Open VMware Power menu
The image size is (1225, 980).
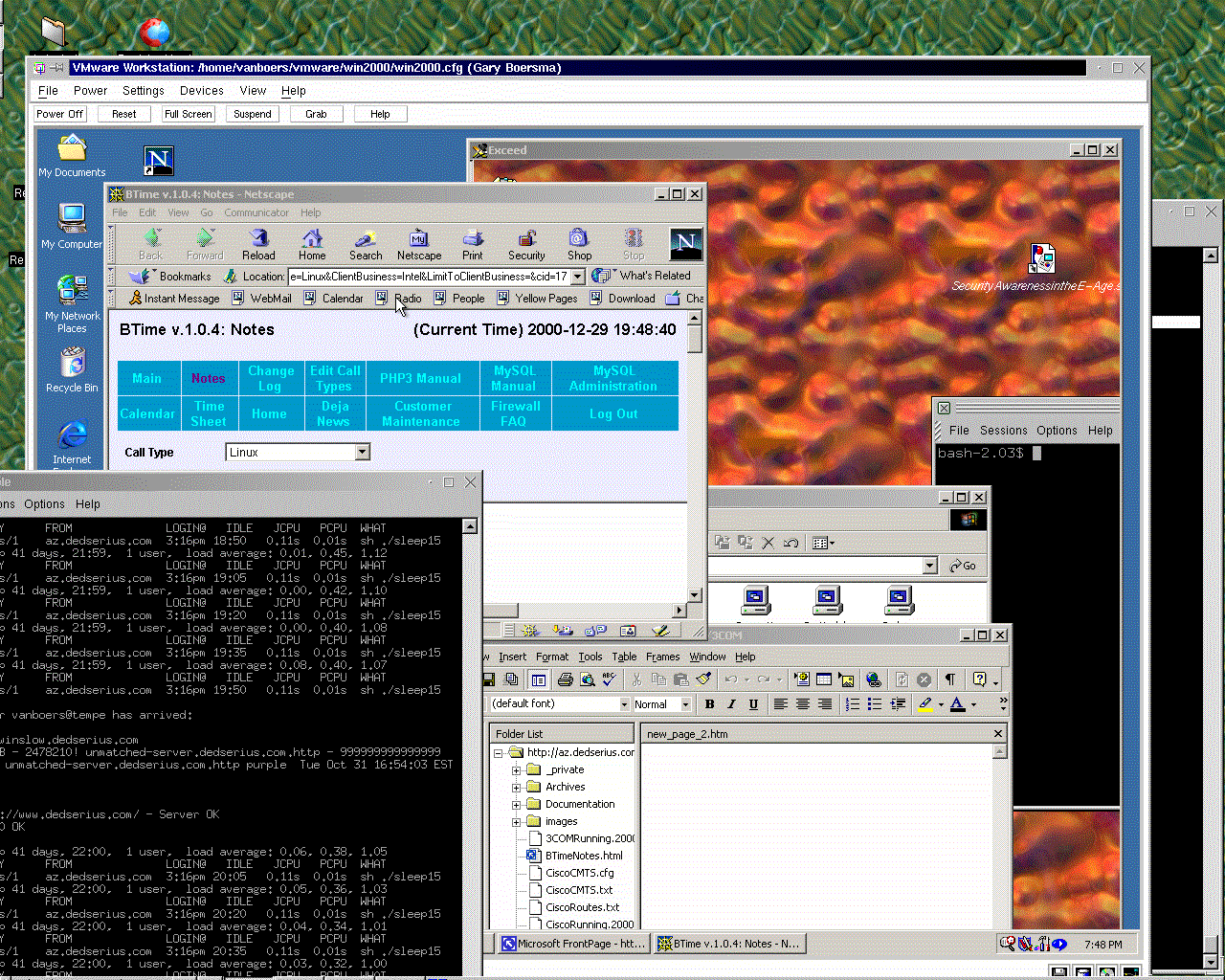[x=90, y=91]
